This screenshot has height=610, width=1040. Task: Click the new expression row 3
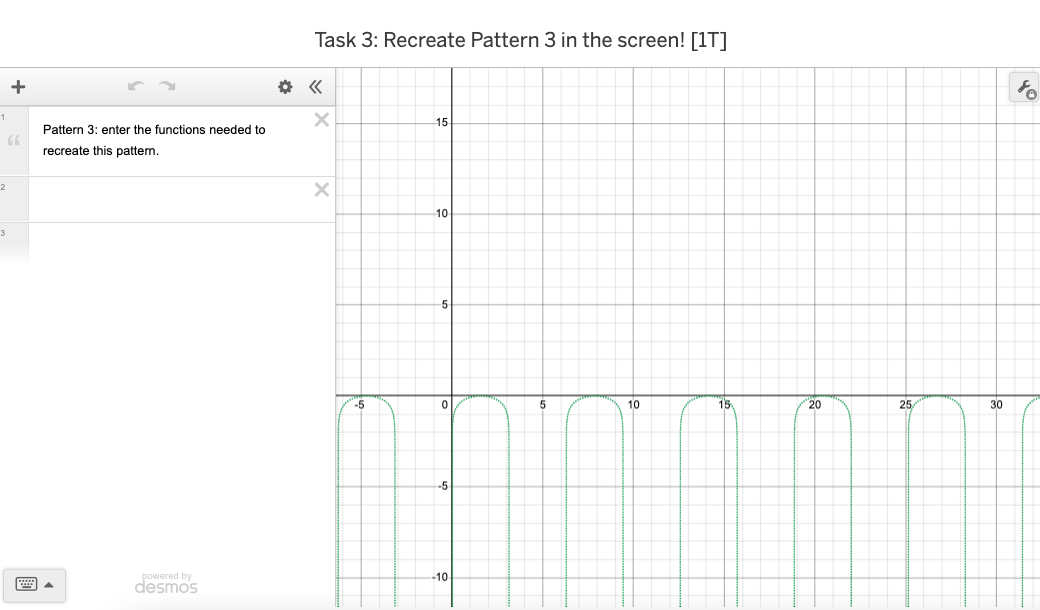(182, 243)
